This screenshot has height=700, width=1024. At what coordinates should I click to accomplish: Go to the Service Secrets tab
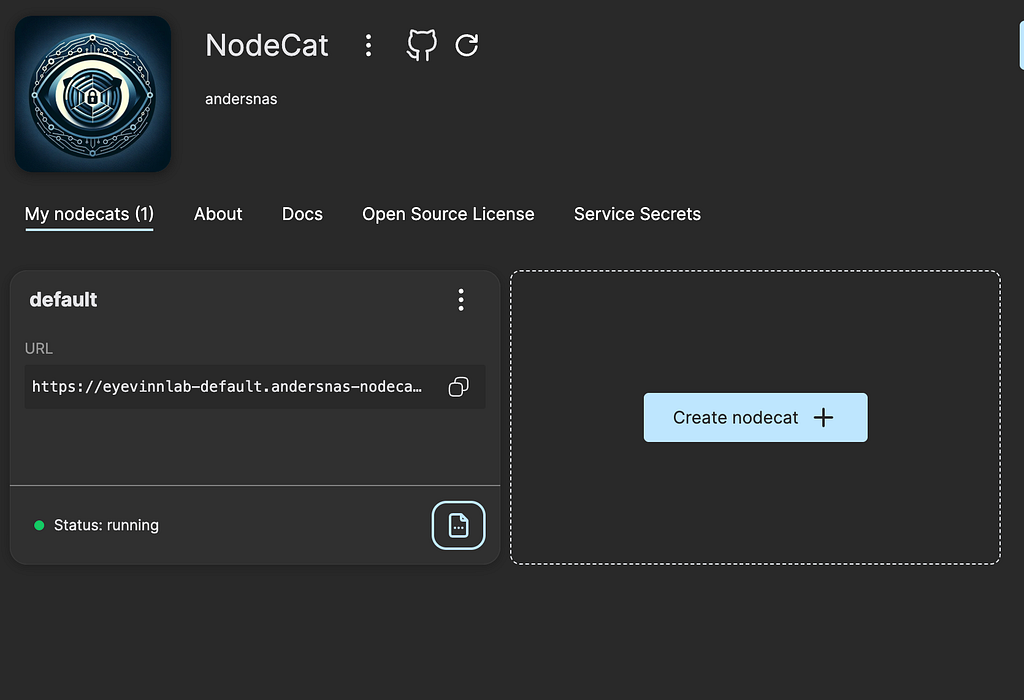point(637,214)
